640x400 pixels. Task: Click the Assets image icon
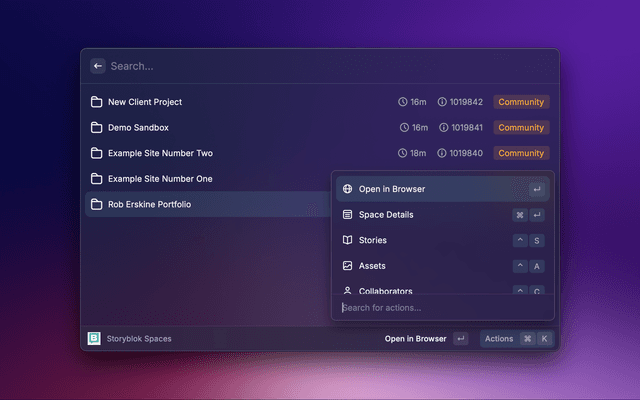click(347, 266)
